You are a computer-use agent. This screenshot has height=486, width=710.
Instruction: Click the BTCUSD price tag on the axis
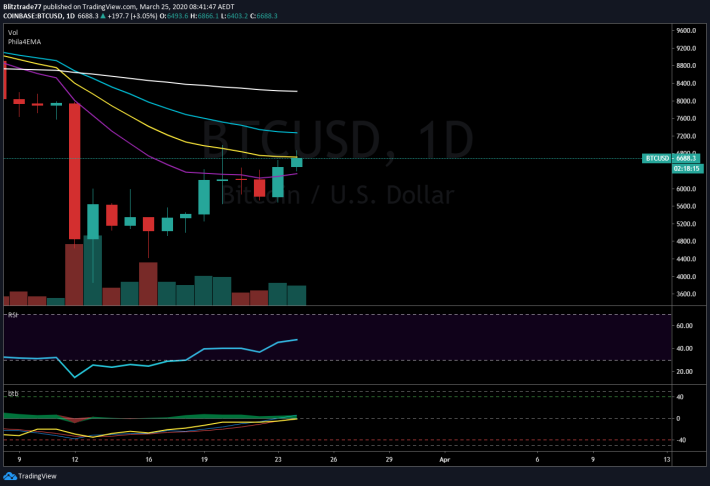(671, 158)
